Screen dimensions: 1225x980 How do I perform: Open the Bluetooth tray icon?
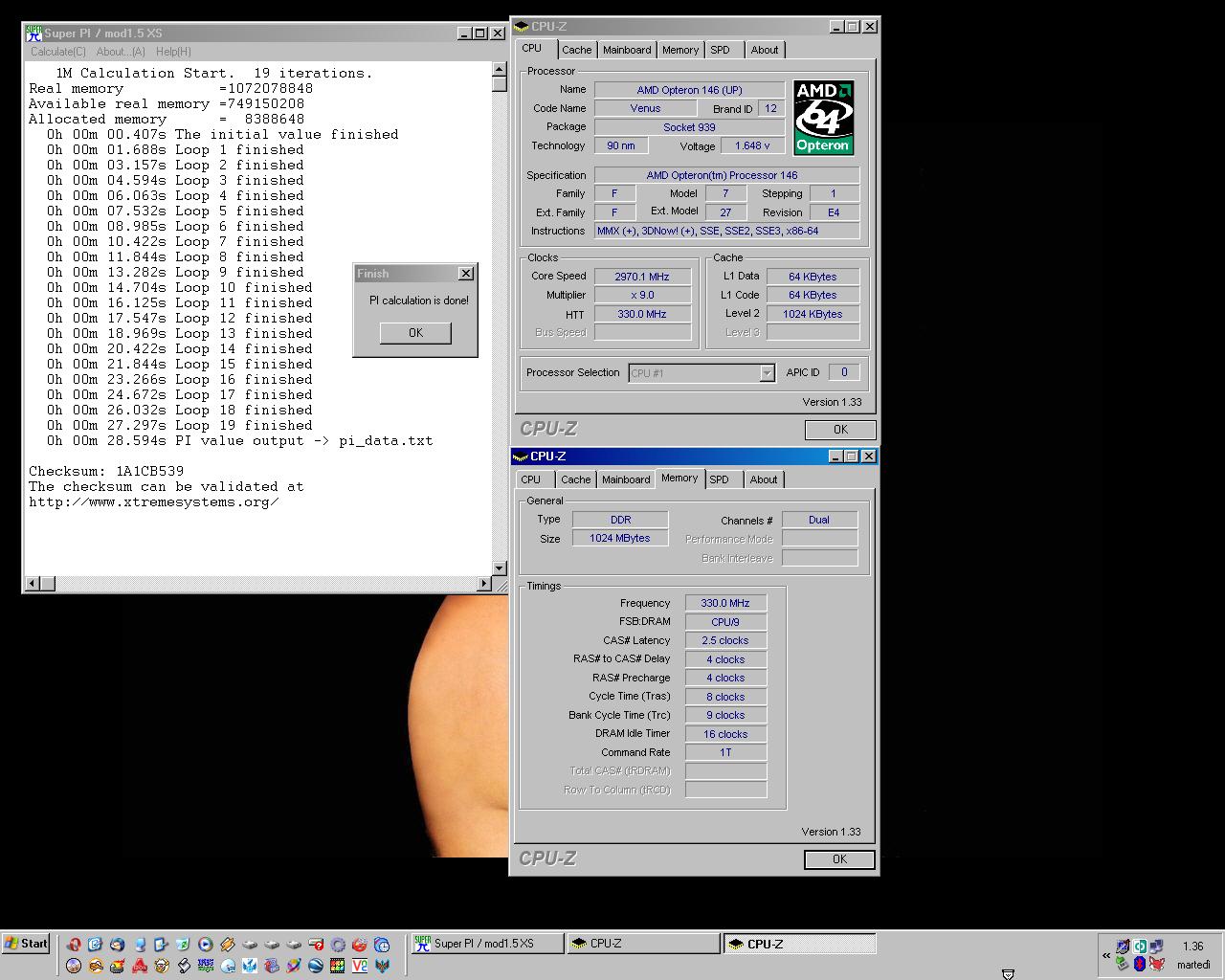coord(1140,964)
